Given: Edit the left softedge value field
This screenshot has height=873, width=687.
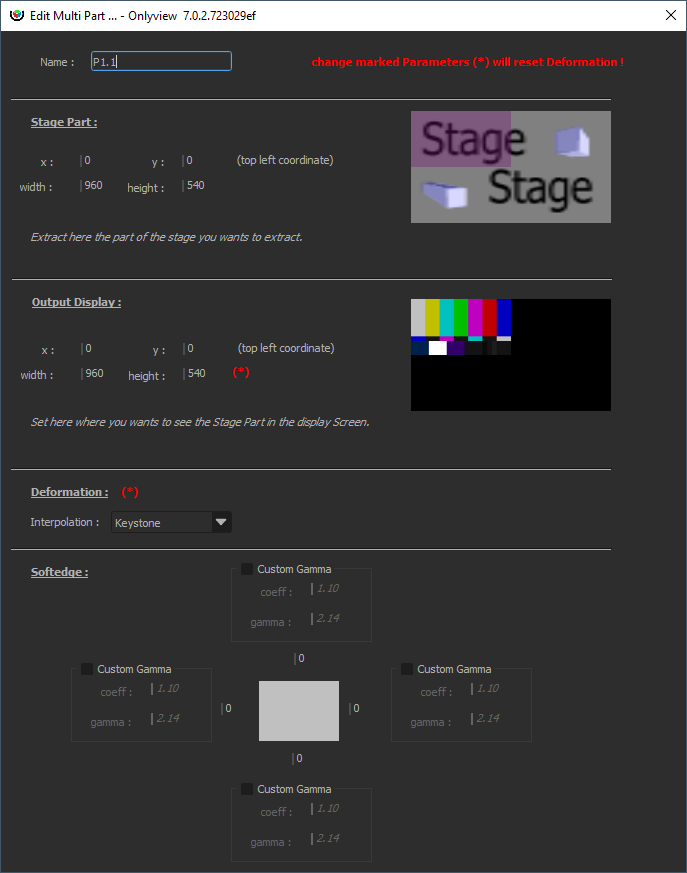Looking at the screenshot, I should pos(228,709).
